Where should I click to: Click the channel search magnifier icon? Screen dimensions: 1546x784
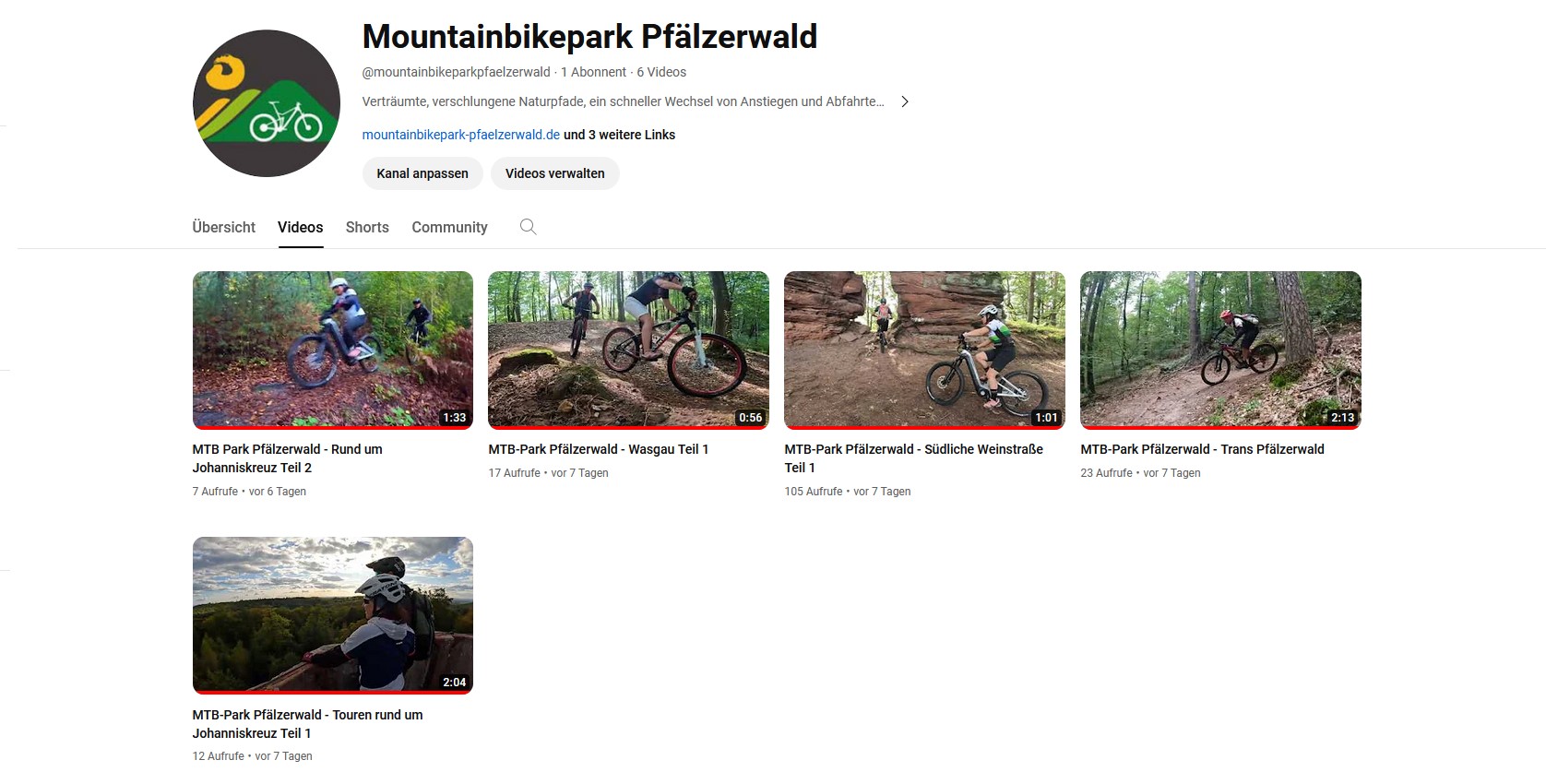(528, 227)
